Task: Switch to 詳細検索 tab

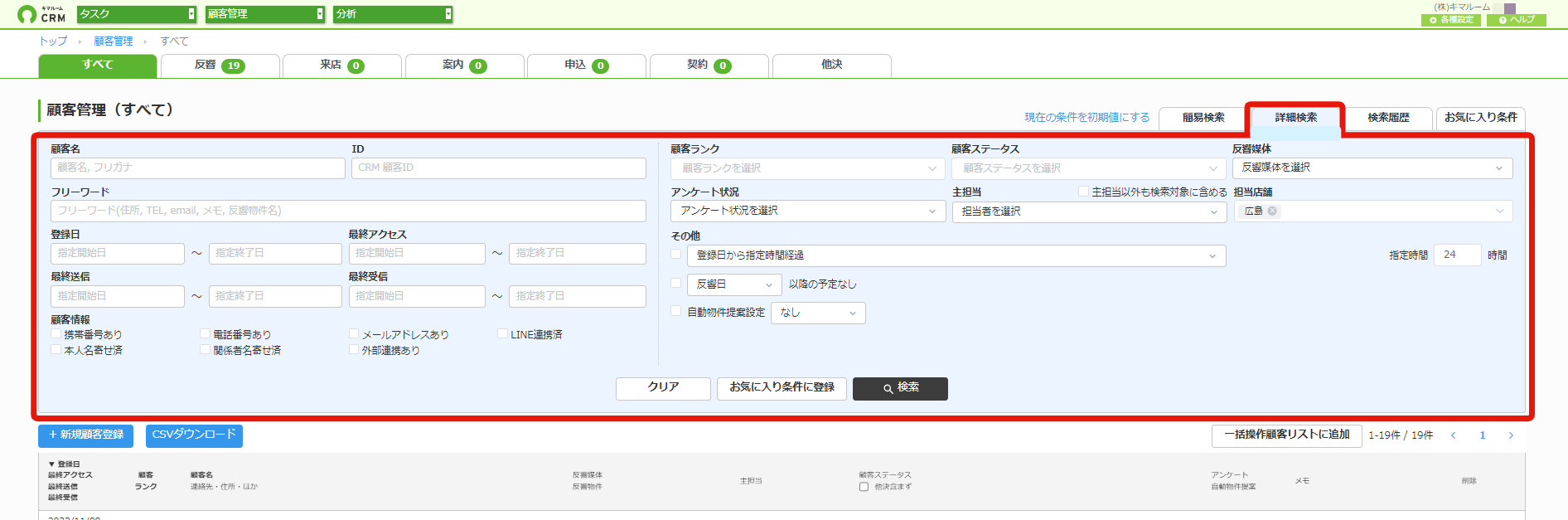Action: click(x=1296, y=118)
